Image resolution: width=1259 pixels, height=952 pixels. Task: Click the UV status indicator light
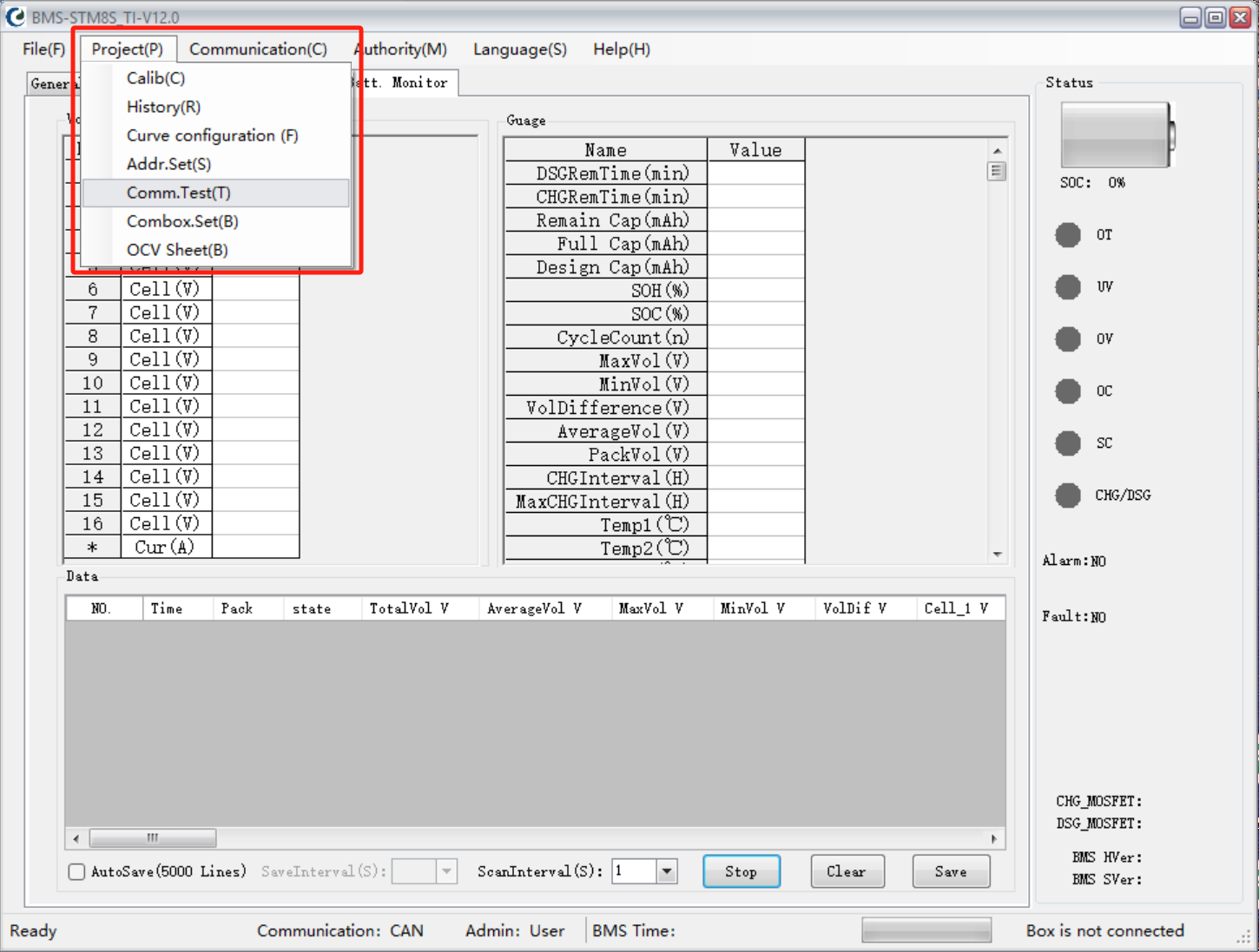tap(1067, 287)
